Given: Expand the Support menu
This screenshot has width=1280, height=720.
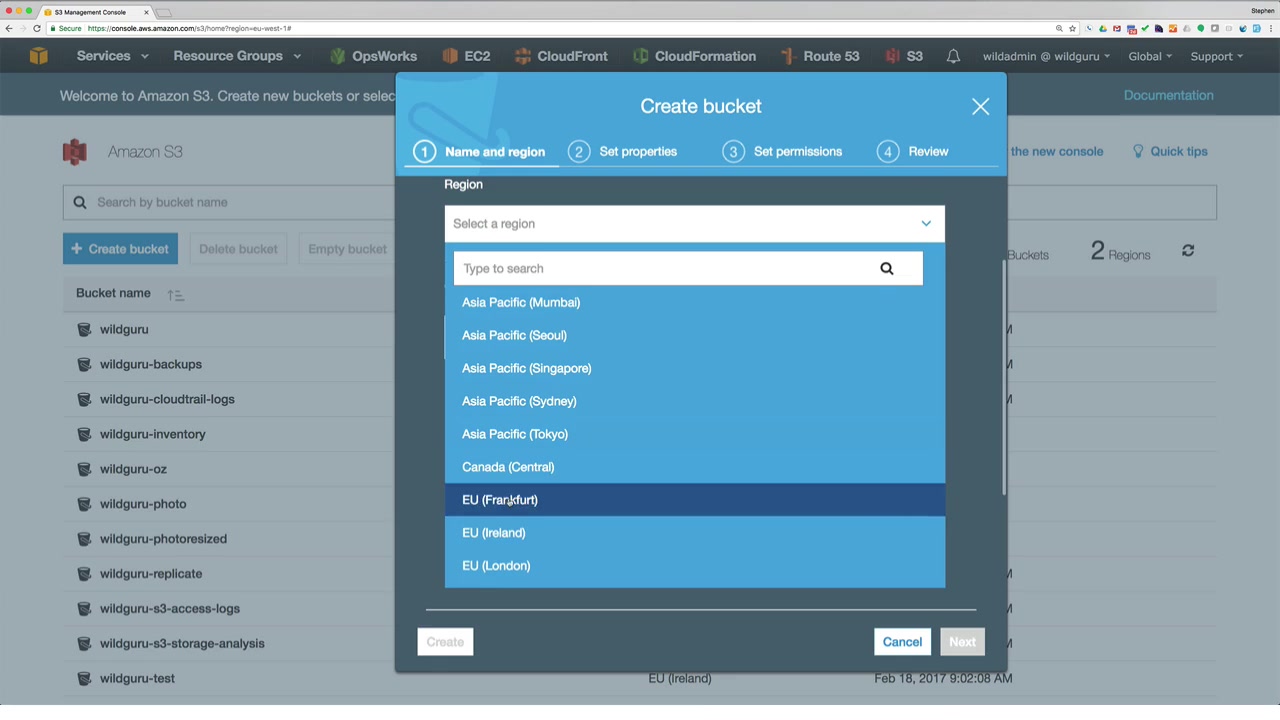Looking at the screenshot, I should (x=1216, y=56).
